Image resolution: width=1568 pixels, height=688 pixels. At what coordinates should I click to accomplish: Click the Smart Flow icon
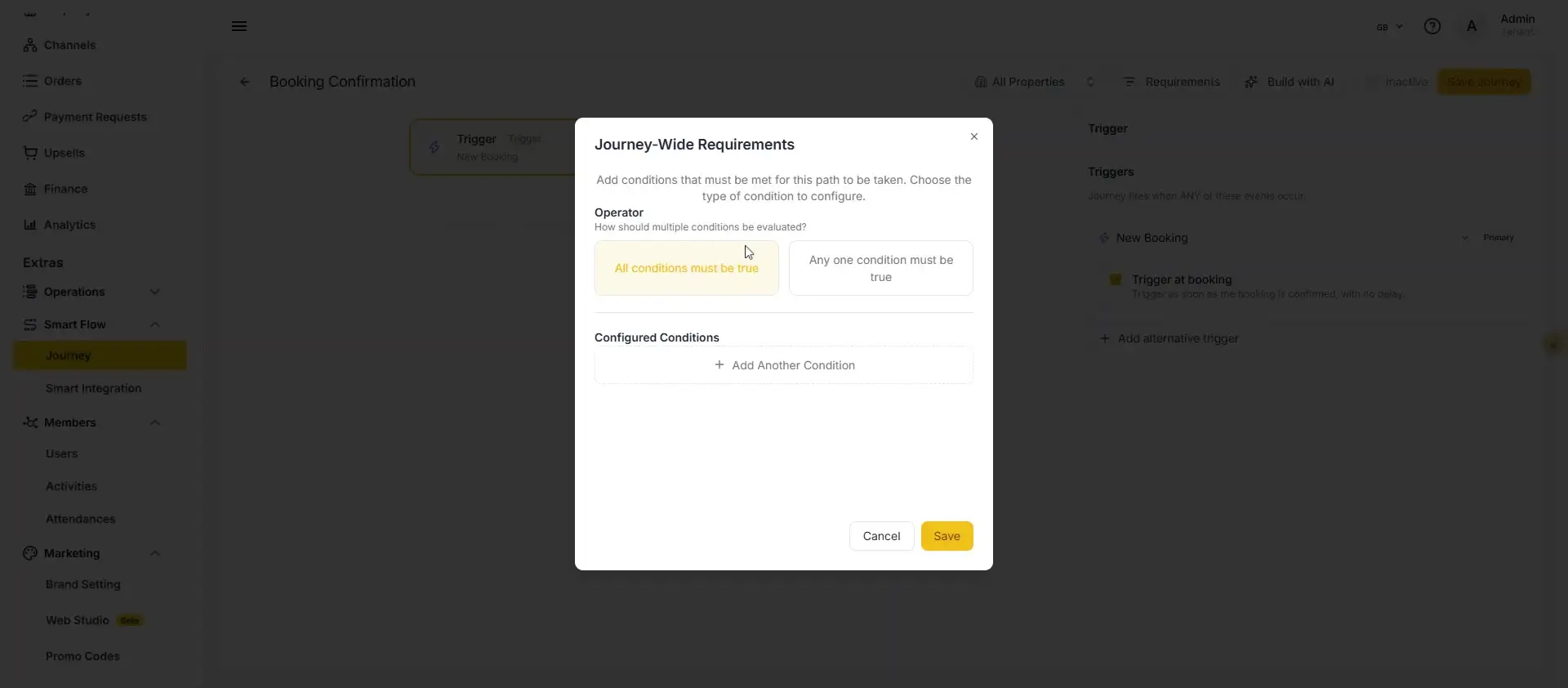click(x=30, y=324)
